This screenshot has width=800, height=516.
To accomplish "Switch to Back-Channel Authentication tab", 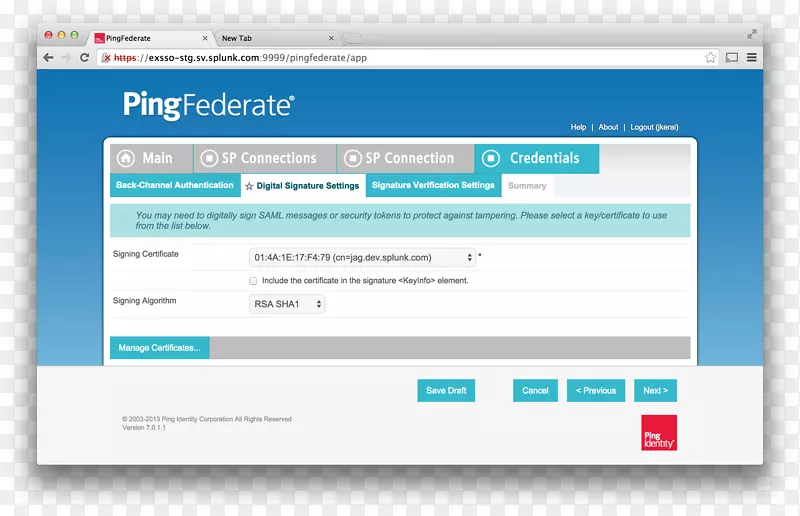I will pyautogui.click(x=175, y=185).
